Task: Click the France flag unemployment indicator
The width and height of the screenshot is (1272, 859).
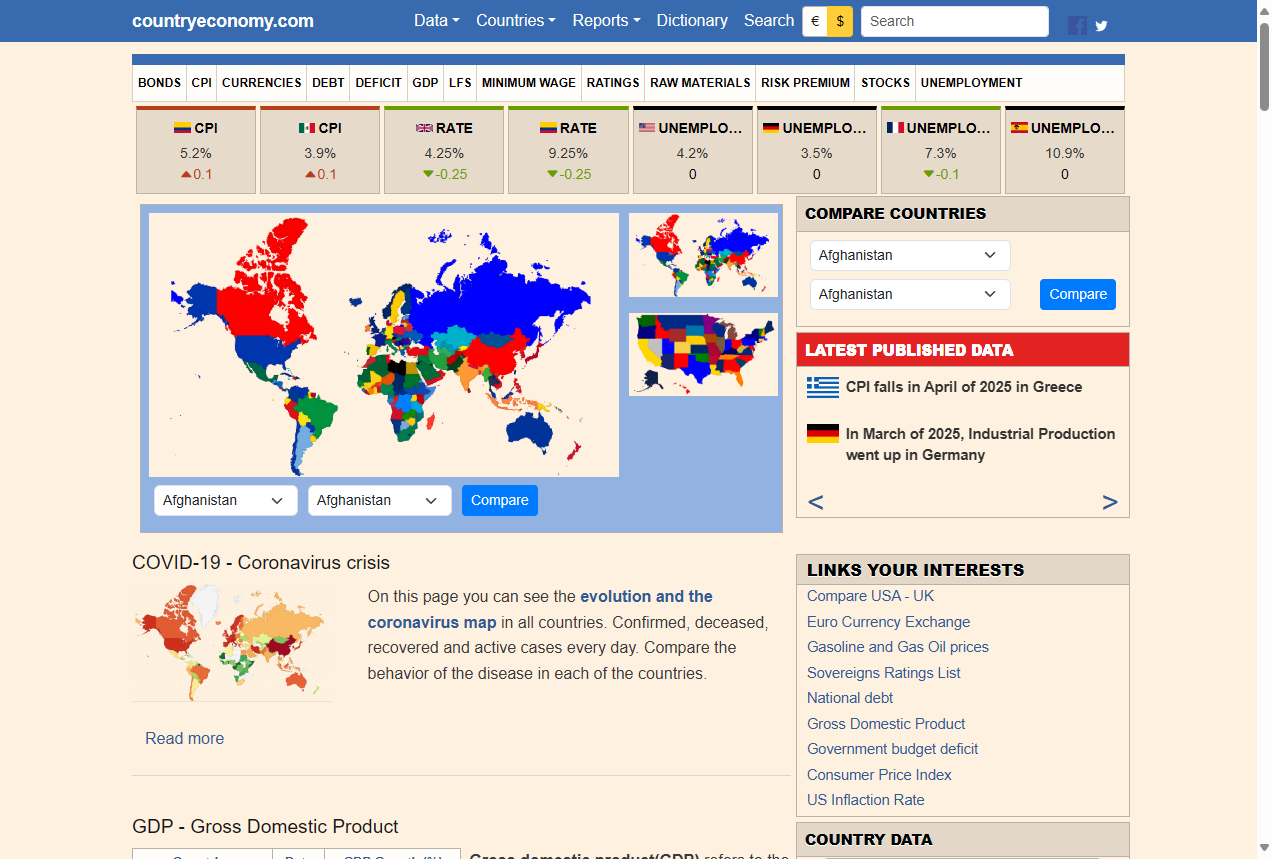Action: coord(893,127)
